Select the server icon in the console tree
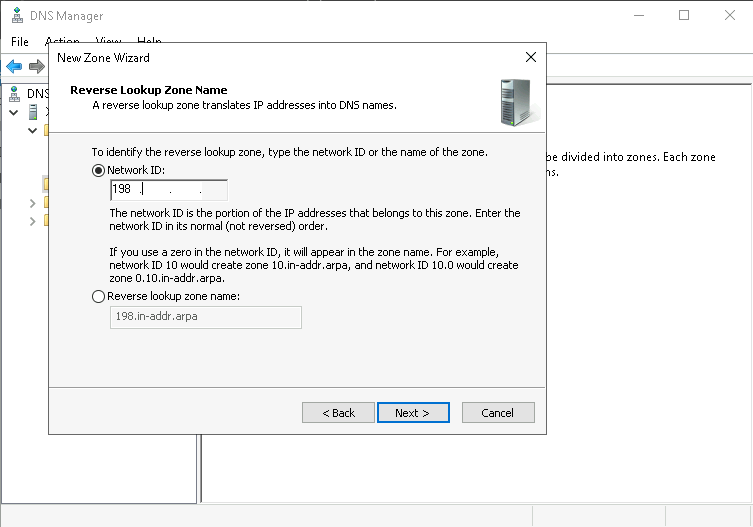The height and width of the screenshot is (527, 753). (33, 112)
